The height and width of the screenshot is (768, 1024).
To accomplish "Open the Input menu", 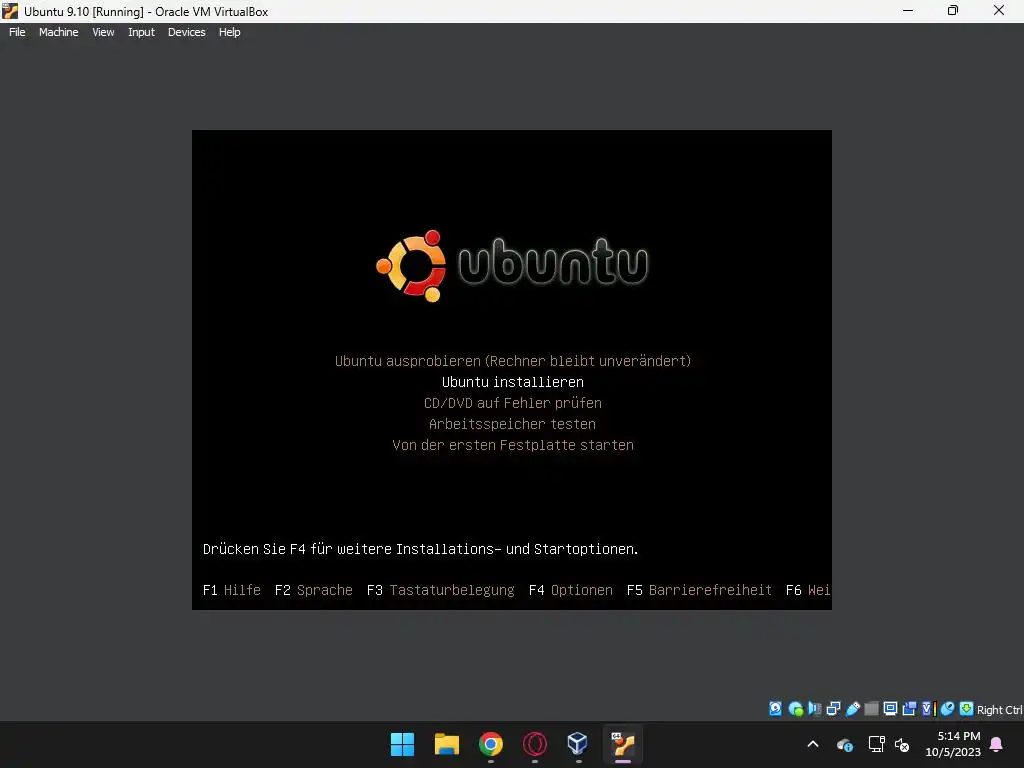I will [141, 32].
